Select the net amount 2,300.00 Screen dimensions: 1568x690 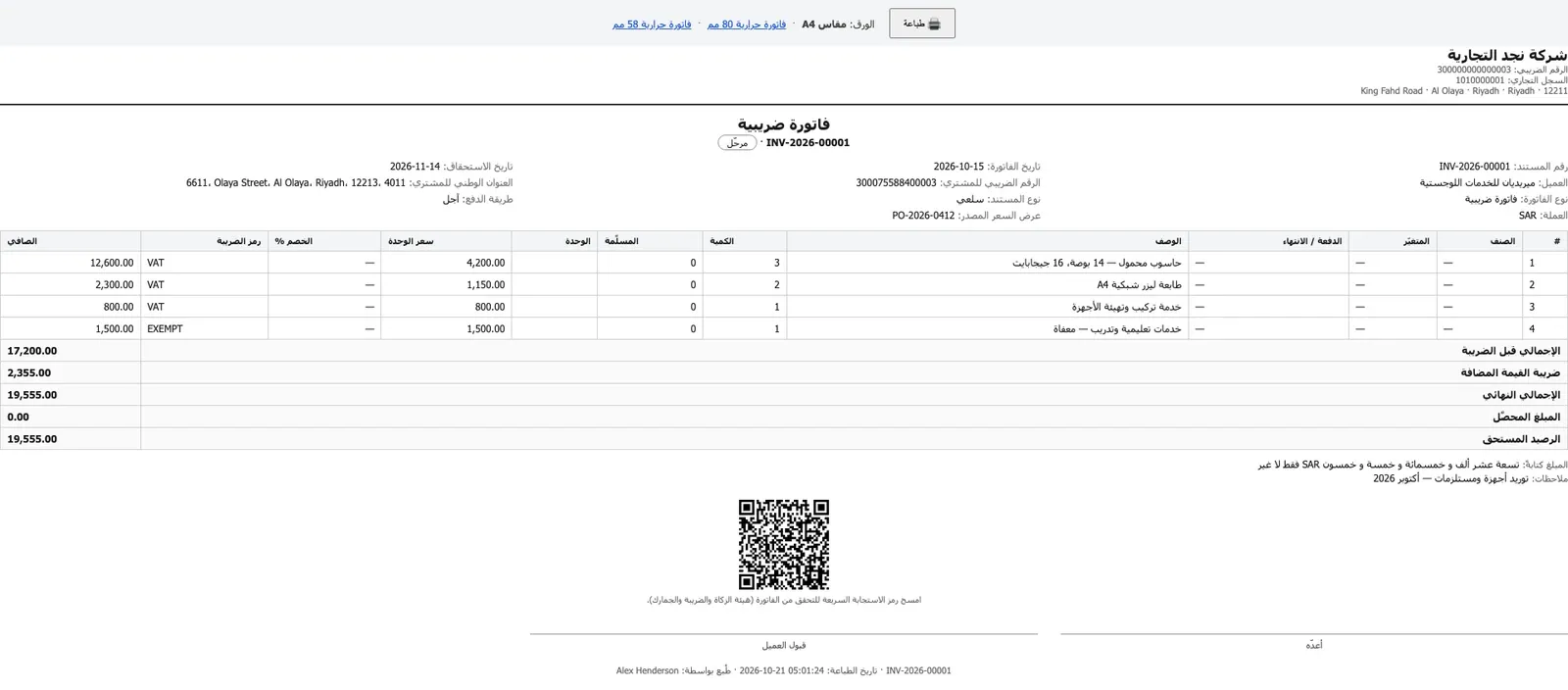coord(115,285)
